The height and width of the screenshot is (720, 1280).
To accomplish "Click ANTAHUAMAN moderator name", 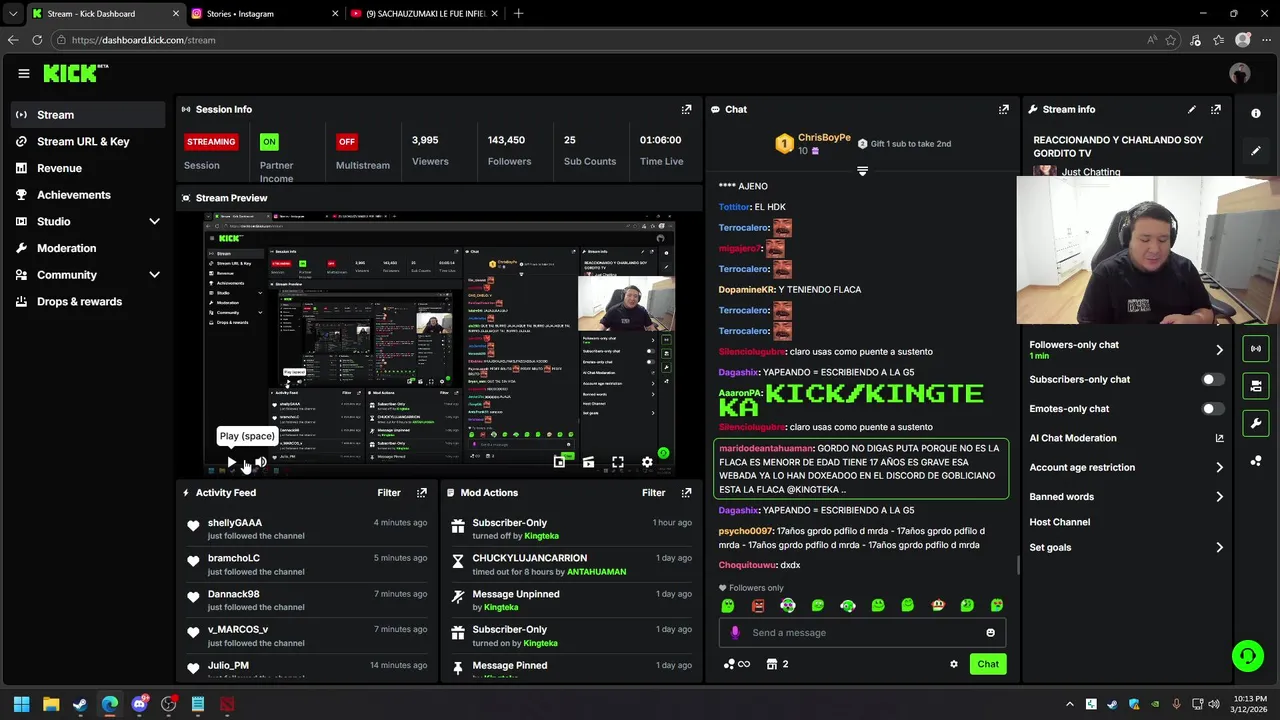I will click(x=596, y=572).
